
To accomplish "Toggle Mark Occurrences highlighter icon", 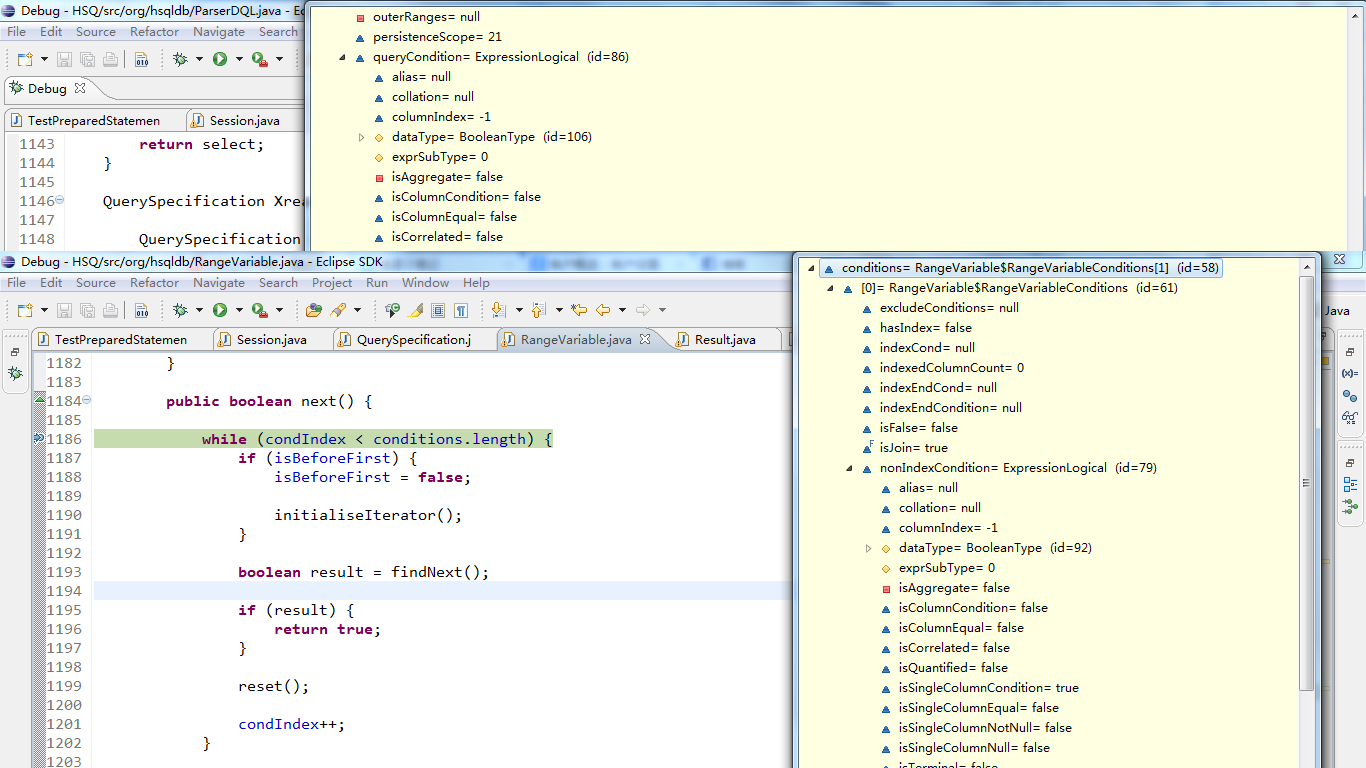I will [415, 310].
